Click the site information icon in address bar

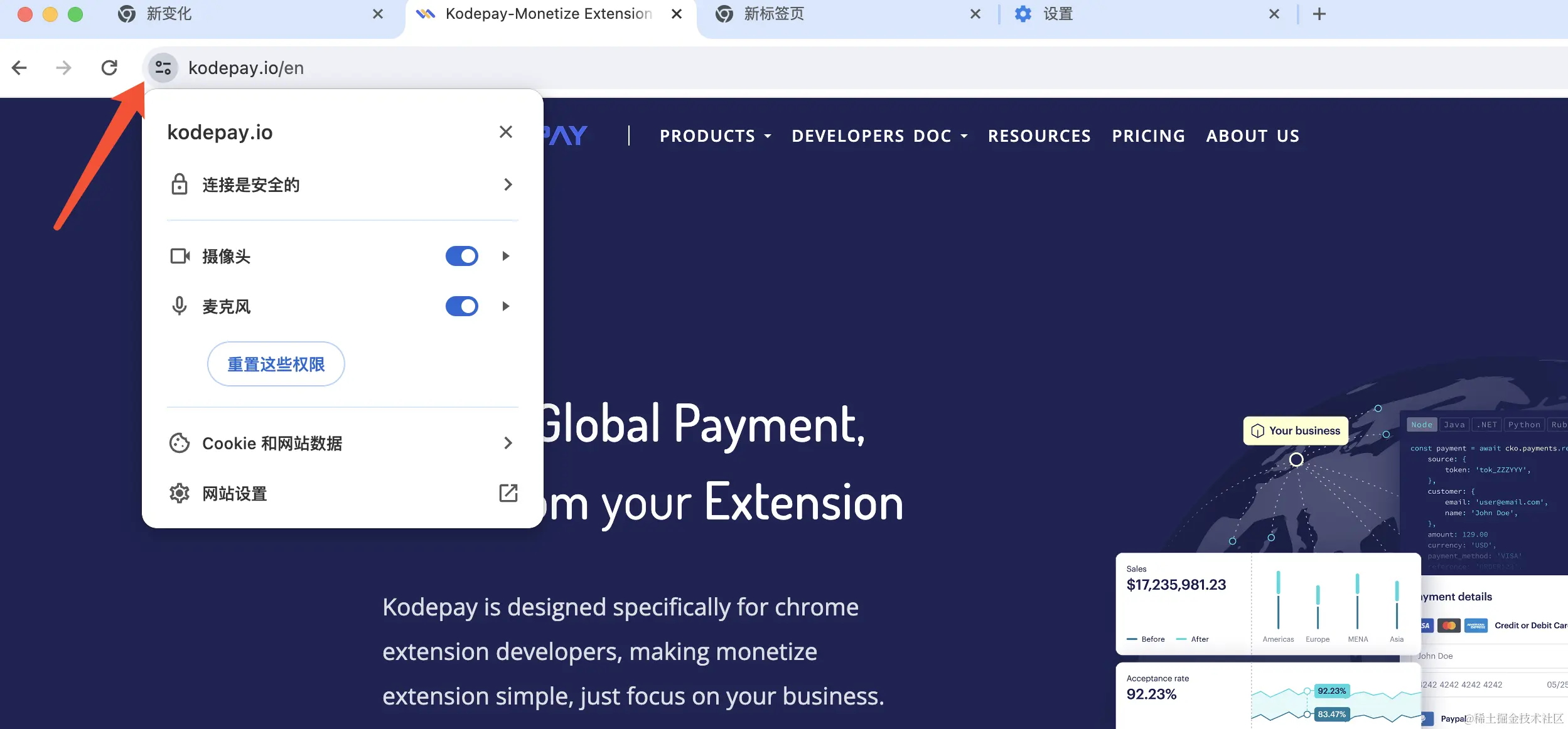(163, 68)
